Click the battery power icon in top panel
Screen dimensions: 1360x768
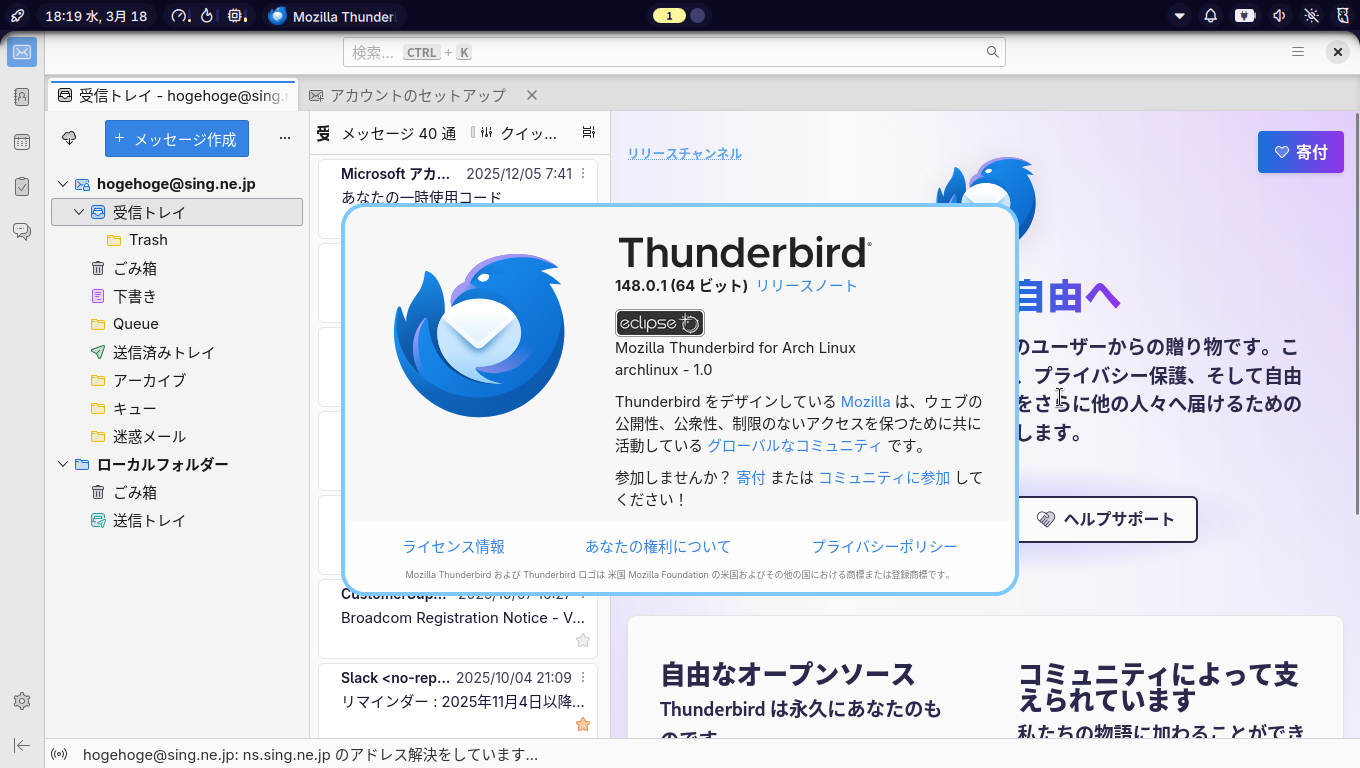coord(1245,16)
